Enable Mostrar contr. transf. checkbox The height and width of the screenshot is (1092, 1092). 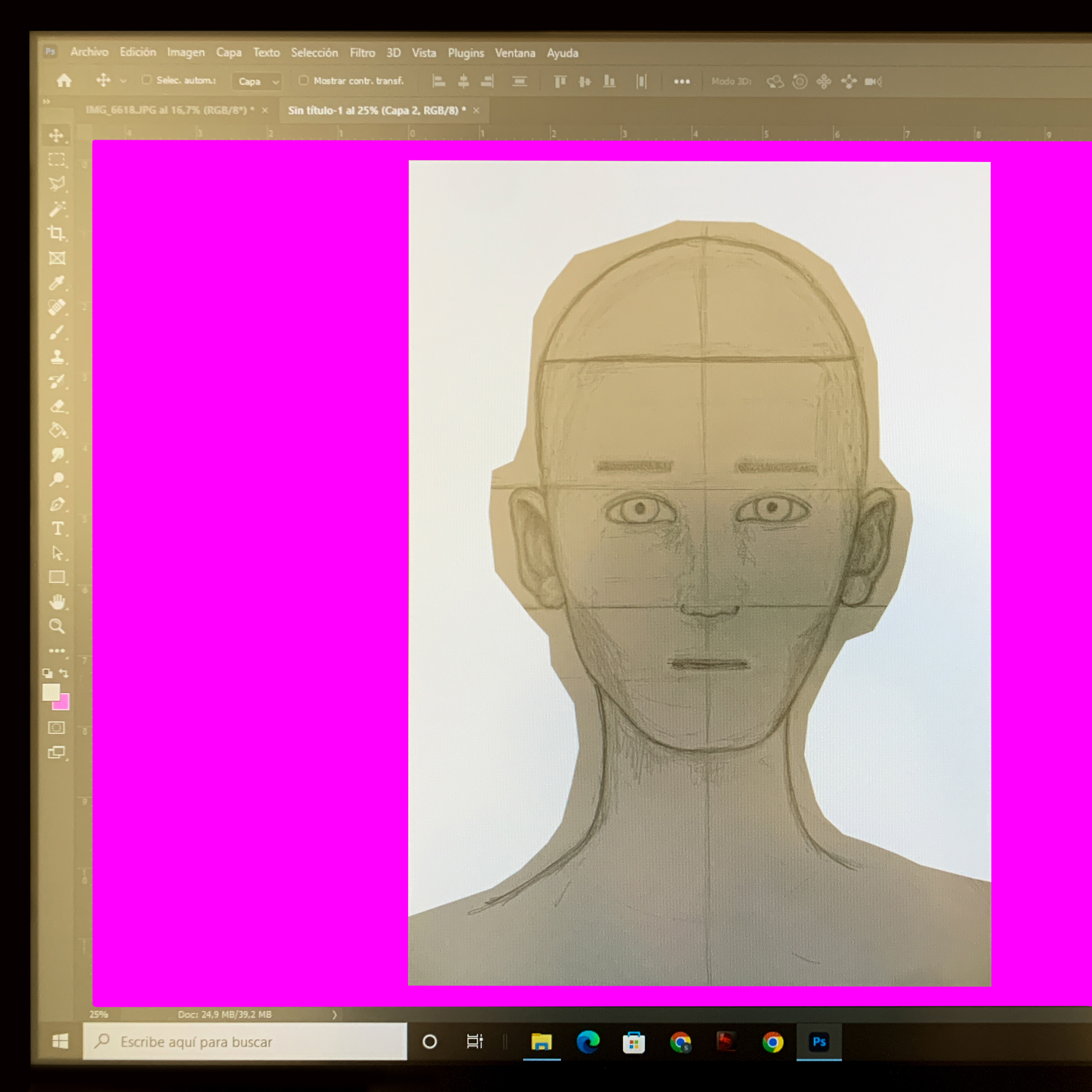click(304, 80)
